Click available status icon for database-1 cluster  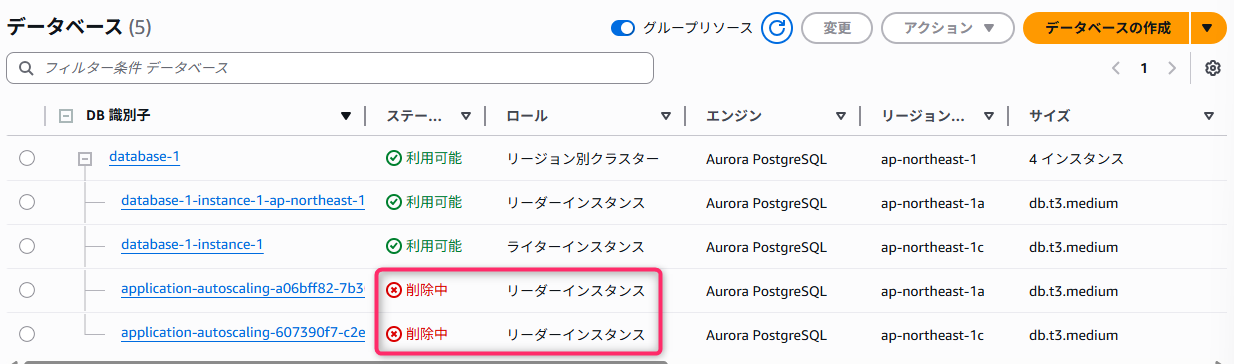point(394,158)
